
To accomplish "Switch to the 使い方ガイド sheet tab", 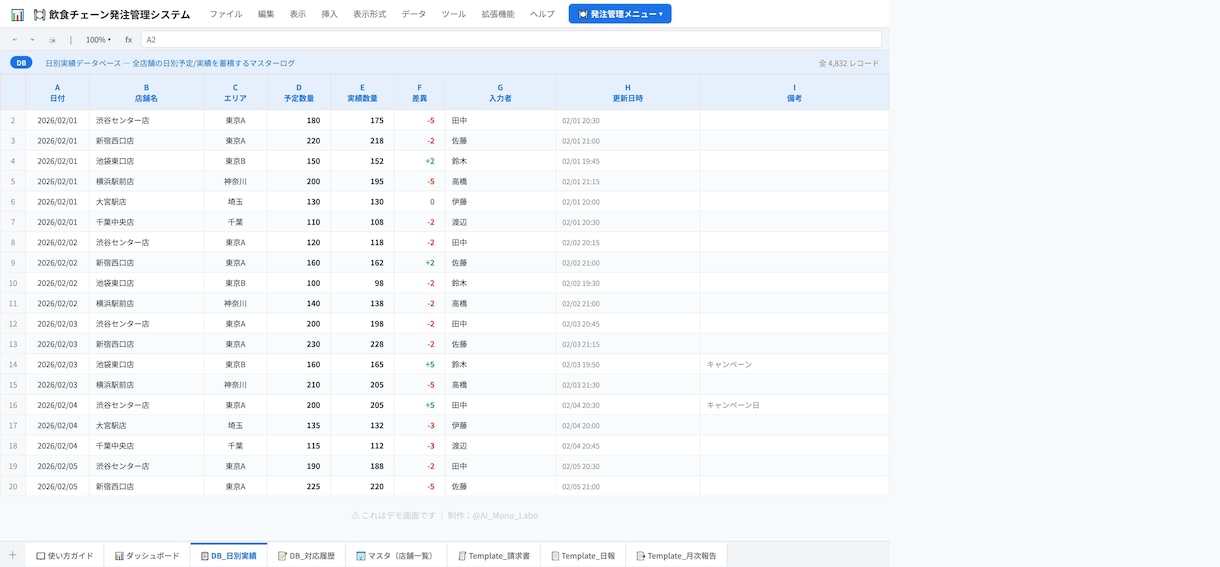I will tap(65, 555).
